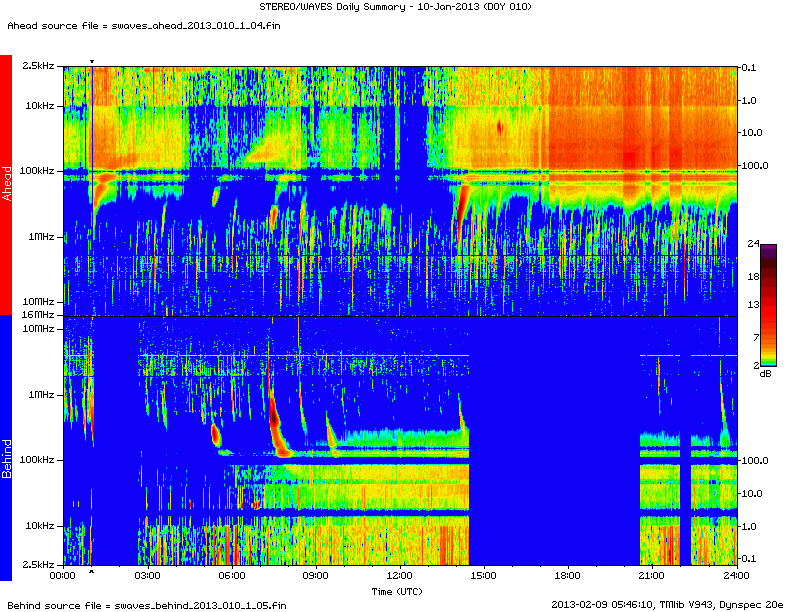Click the 24:00 end-of-day time label
Viewport: 792px width, 612px height.
736,575
